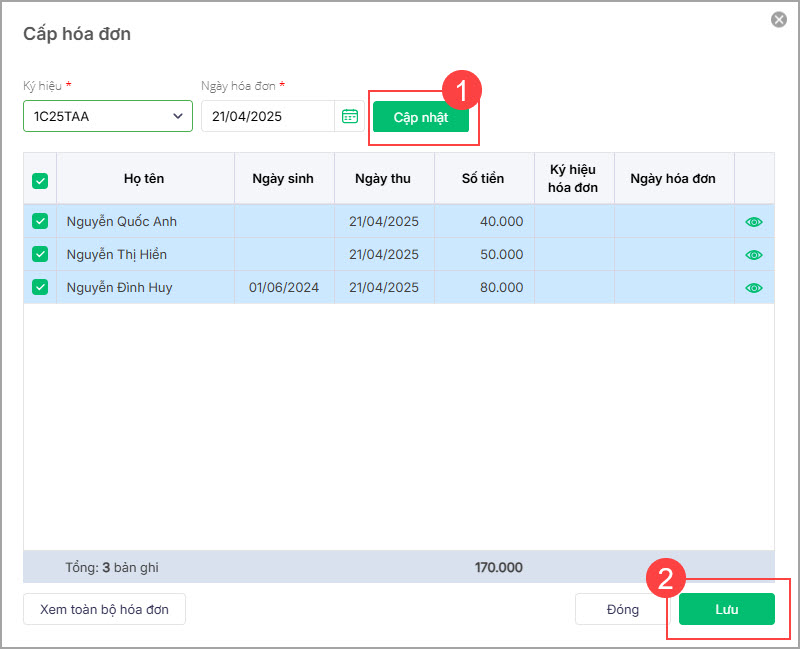
Task: Click the total 170.000 value
Action: click(x=498, y=567)
